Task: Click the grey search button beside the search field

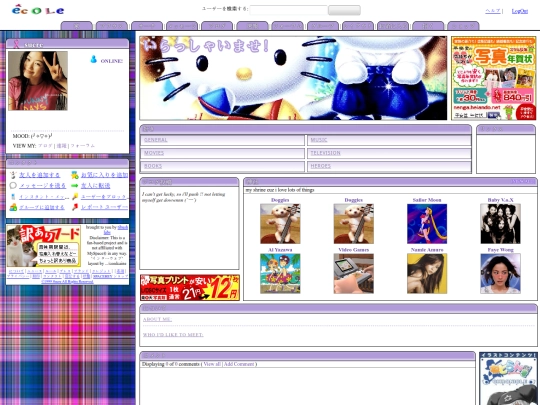Action: point(344,10)
